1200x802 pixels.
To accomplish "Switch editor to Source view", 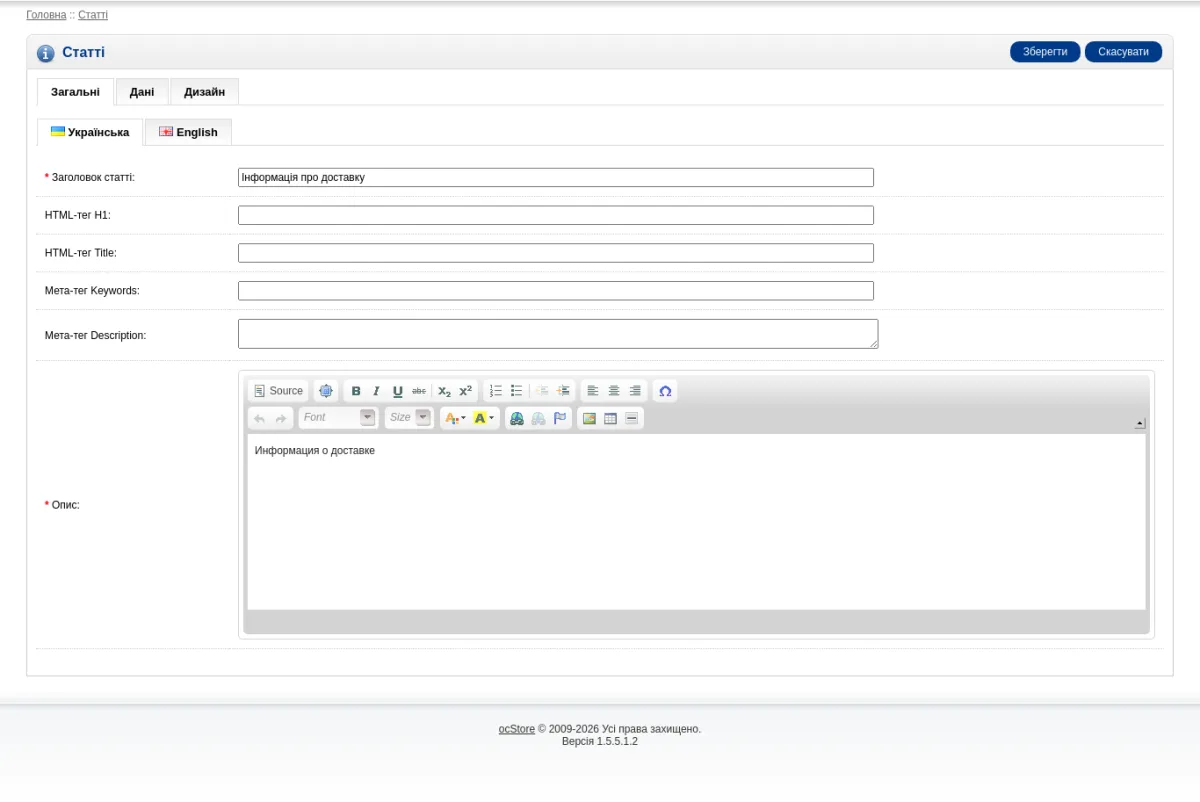I will click(278, 391).
